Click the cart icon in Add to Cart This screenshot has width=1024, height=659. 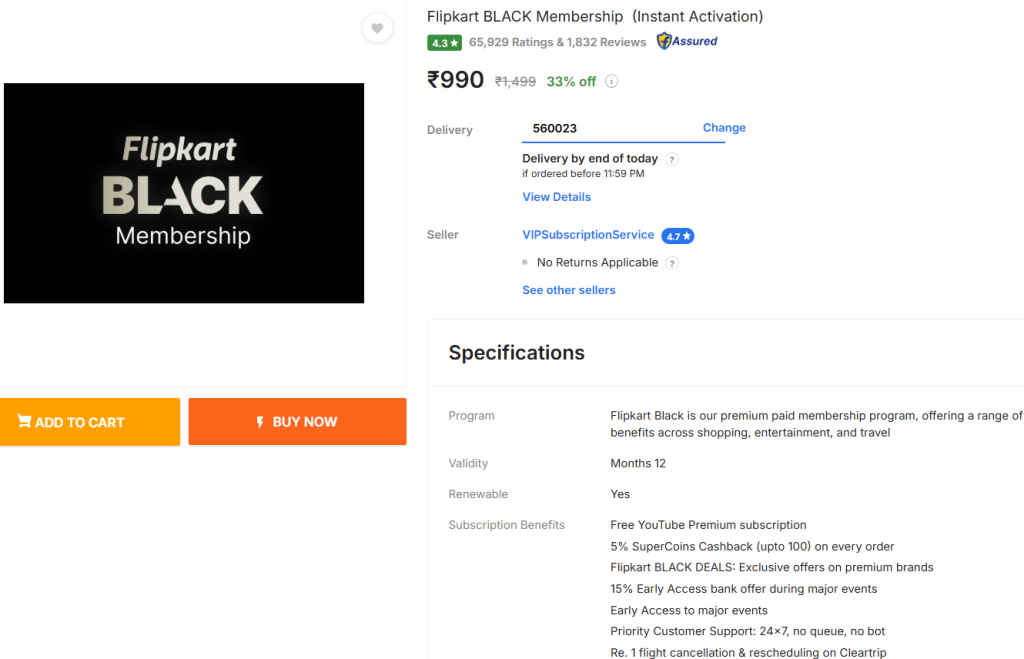point(27,421)
